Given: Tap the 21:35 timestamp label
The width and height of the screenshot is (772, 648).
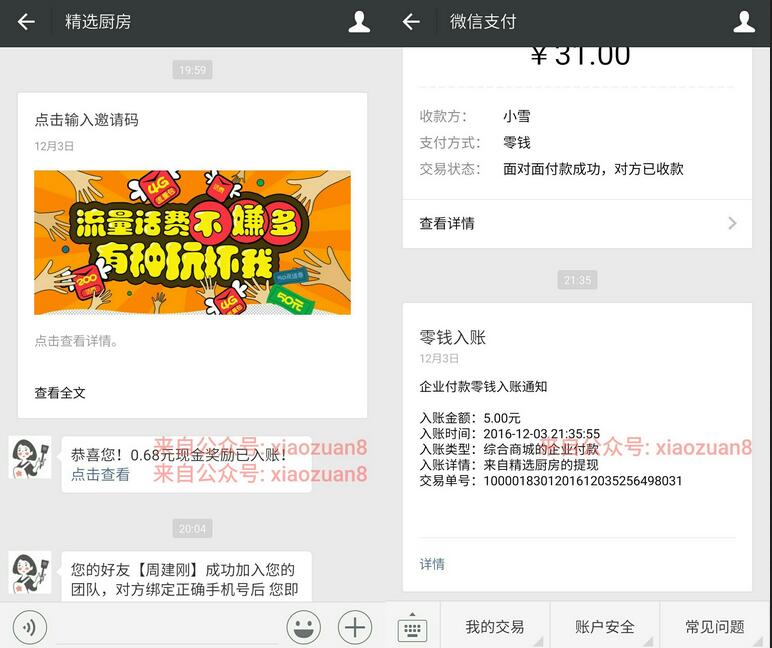Looking at the screenshot, I should click(x=577, y=280).
